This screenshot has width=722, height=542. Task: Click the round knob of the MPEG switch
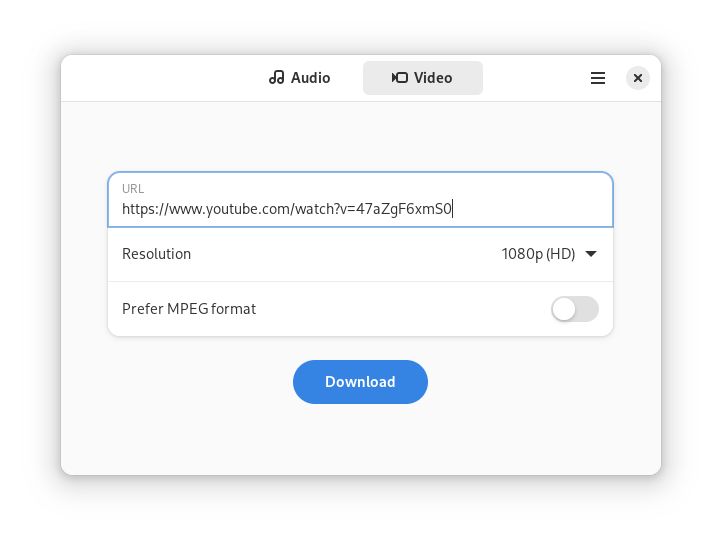[x=565, y=309]
